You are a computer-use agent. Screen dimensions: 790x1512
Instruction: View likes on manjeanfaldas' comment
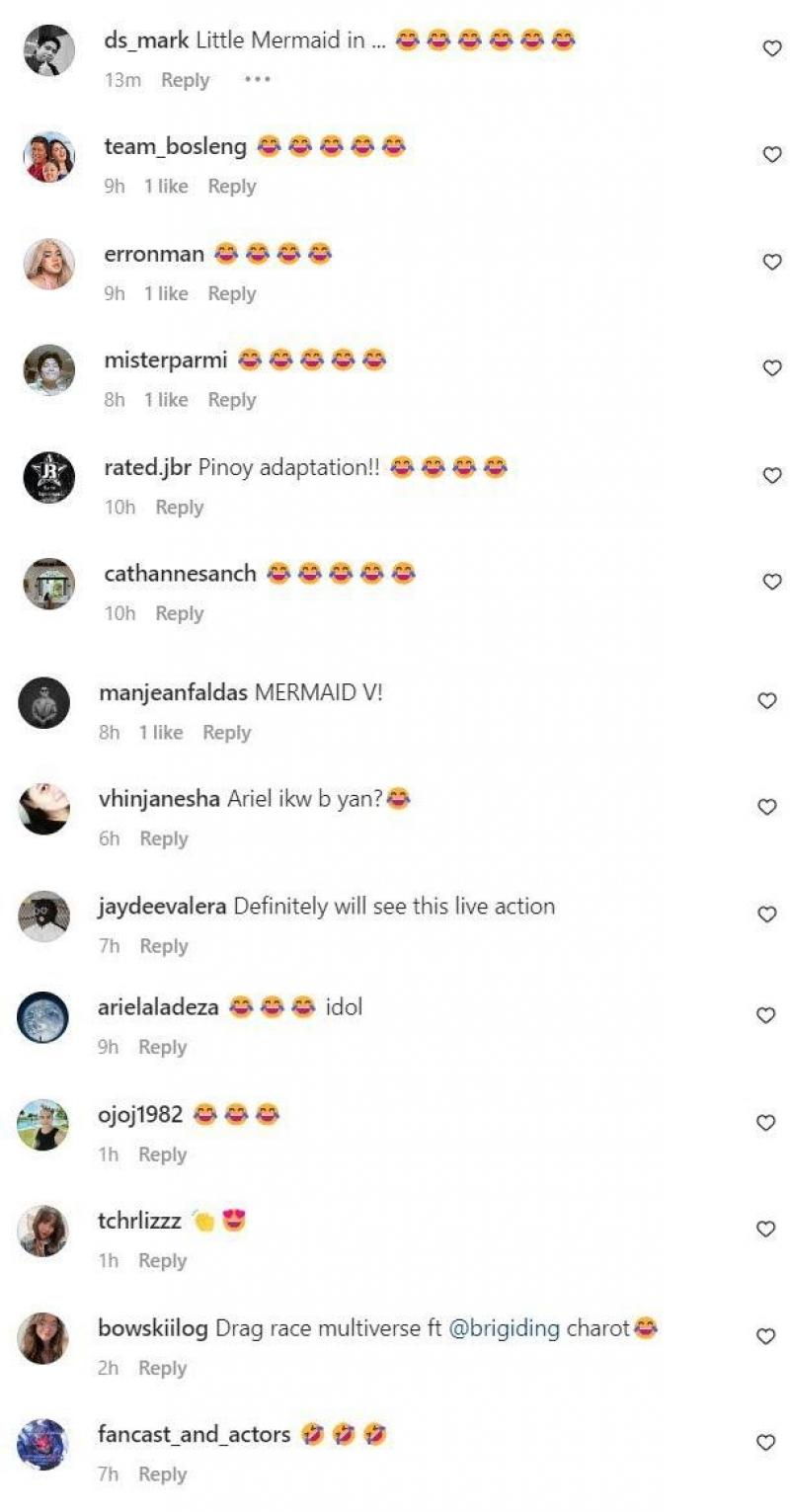[160, 732]
